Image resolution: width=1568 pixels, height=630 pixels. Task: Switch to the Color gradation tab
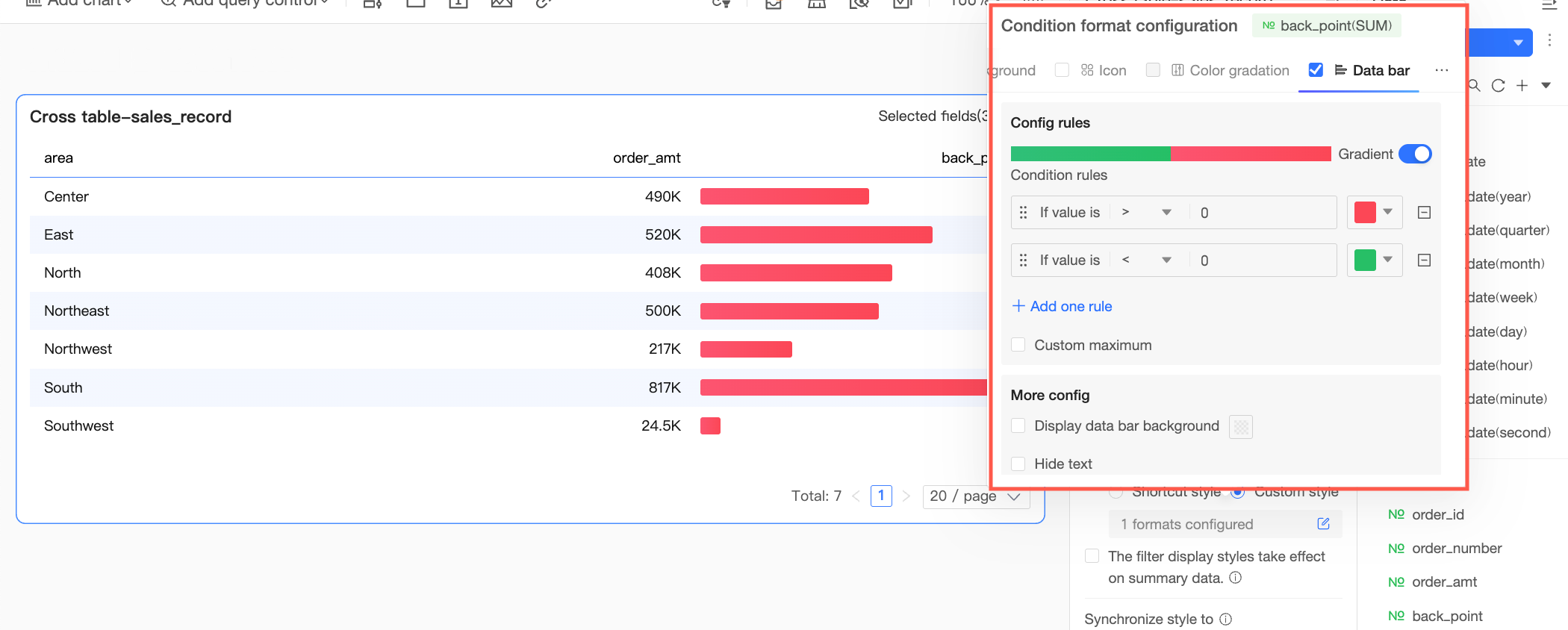click(x=1231, y=70)
